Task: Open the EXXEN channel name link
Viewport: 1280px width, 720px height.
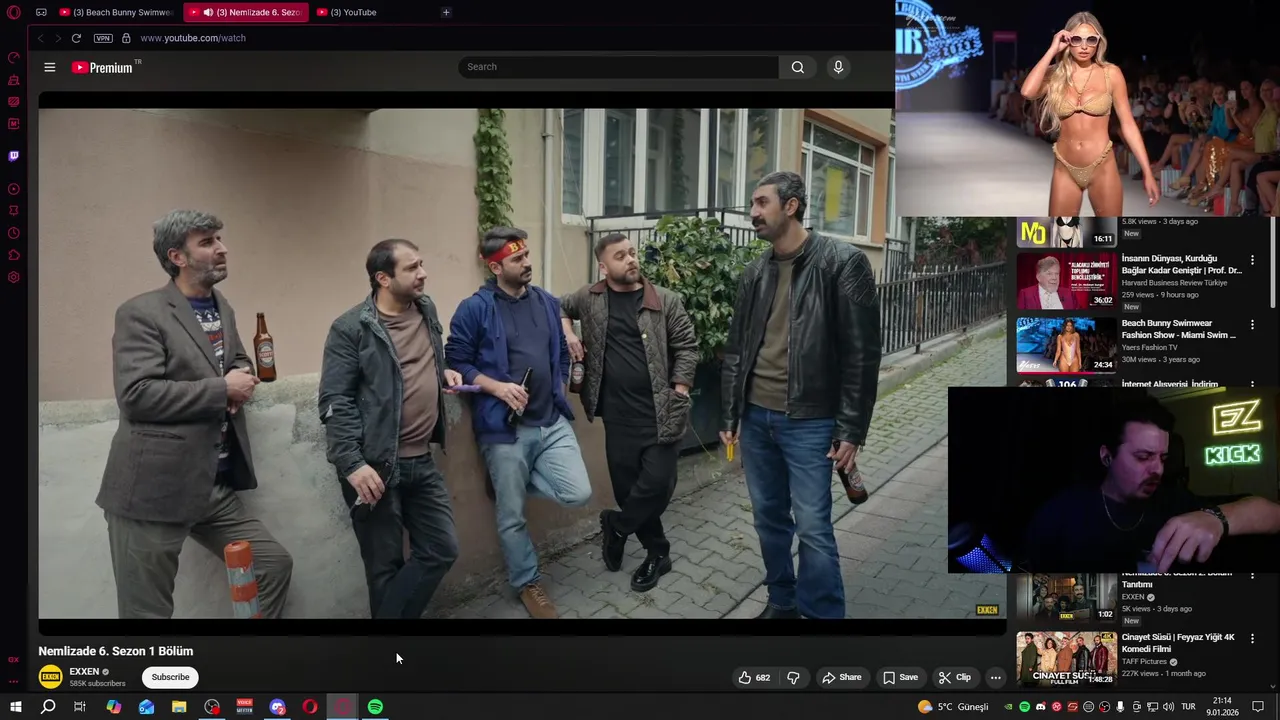Action: 84,672
